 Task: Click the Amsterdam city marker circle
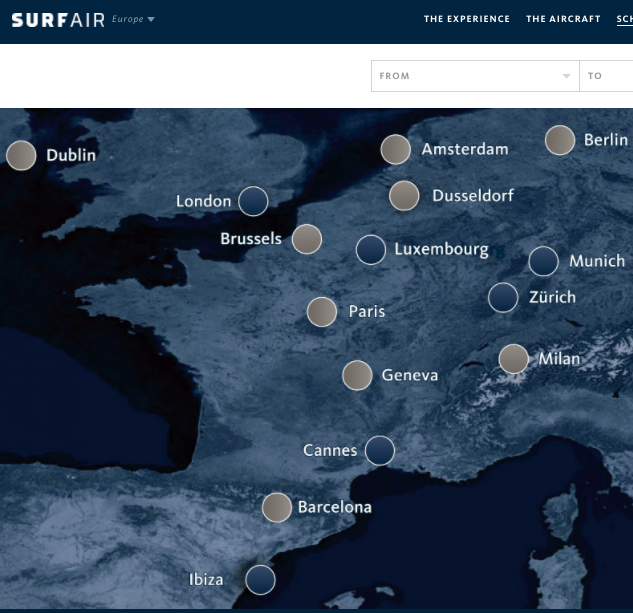point(396,149)
